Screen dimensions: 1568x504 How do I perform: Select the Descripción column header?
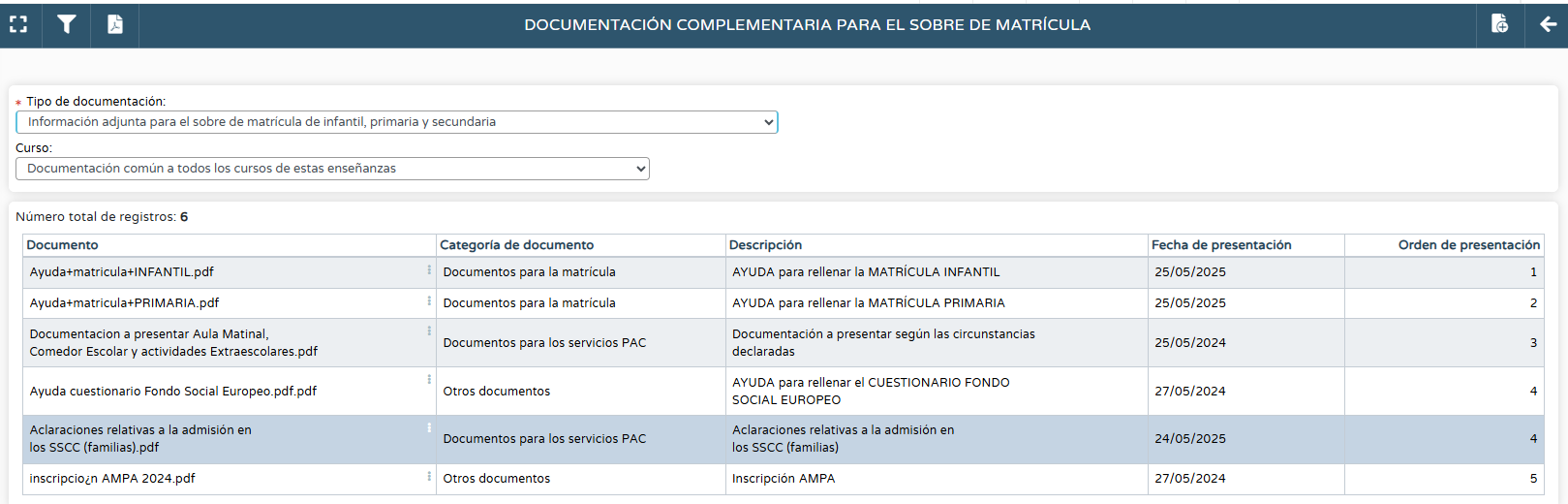(765, 245)
